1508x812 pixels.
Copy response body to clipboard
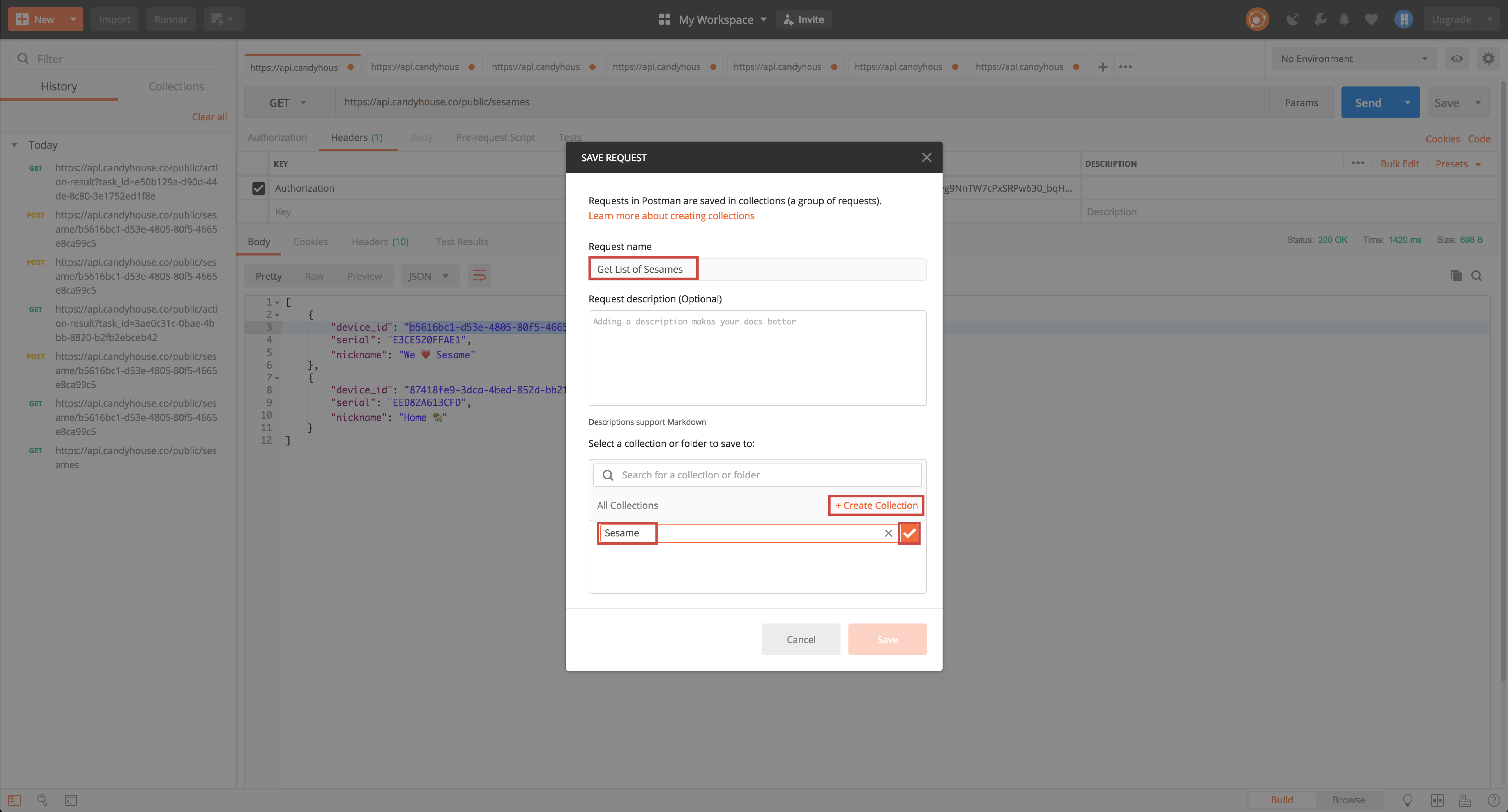pos(1456,276)
